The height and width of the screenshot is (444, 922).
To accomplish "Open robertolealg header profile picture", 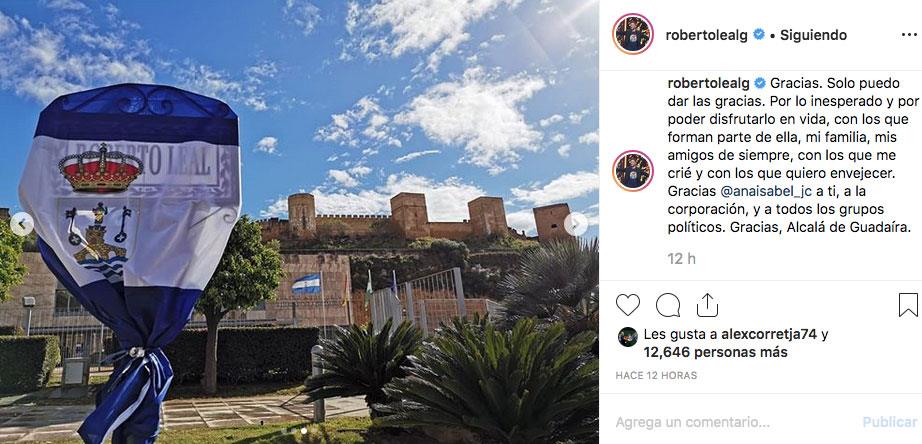I will [633, 34].
